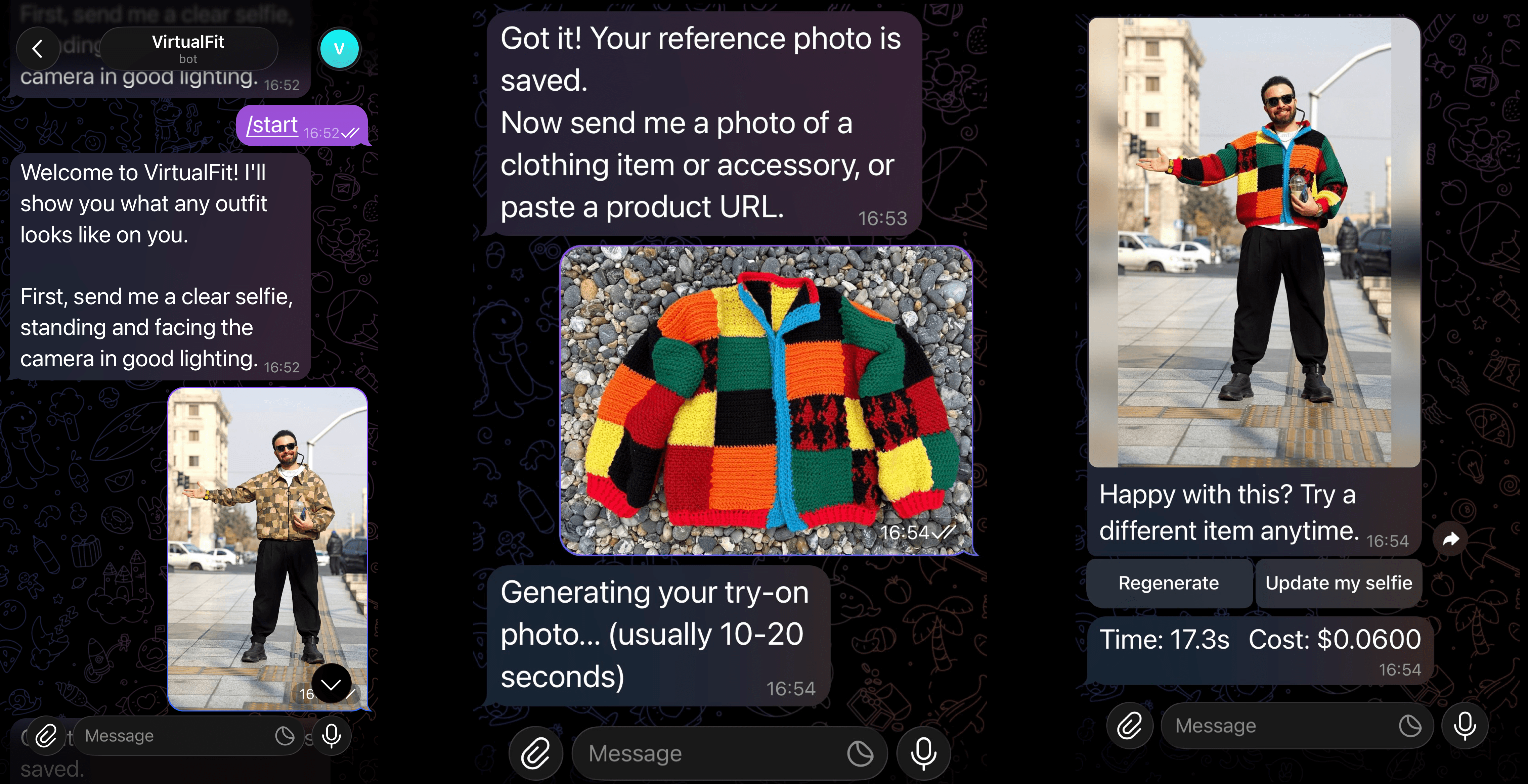
Task: Click the Regenerate button
Action: pos(1169,583)
